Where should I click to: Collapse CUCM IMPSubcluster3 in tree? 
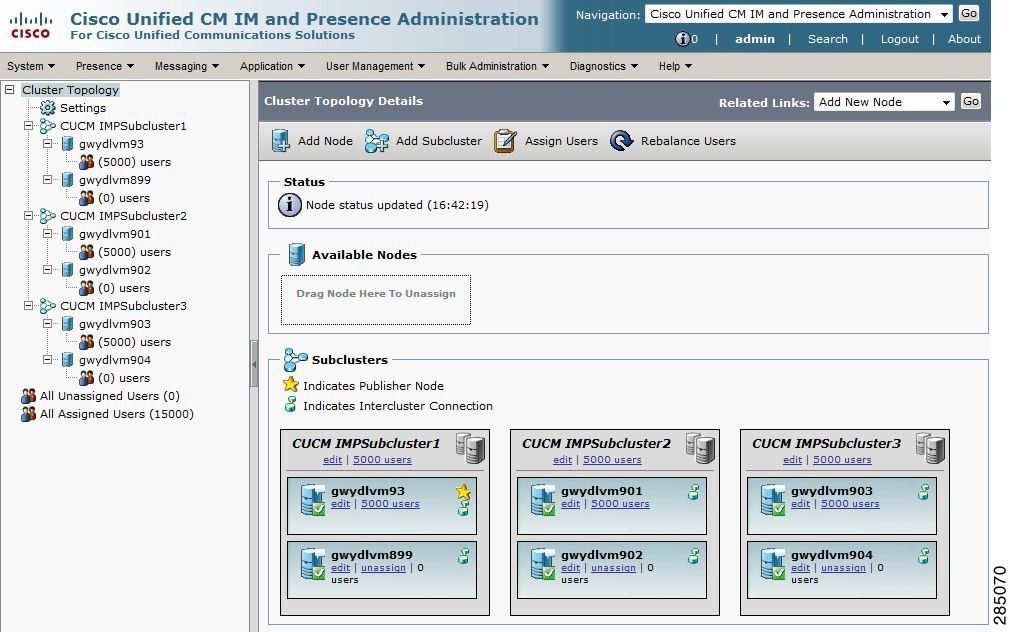click(28, 306)
